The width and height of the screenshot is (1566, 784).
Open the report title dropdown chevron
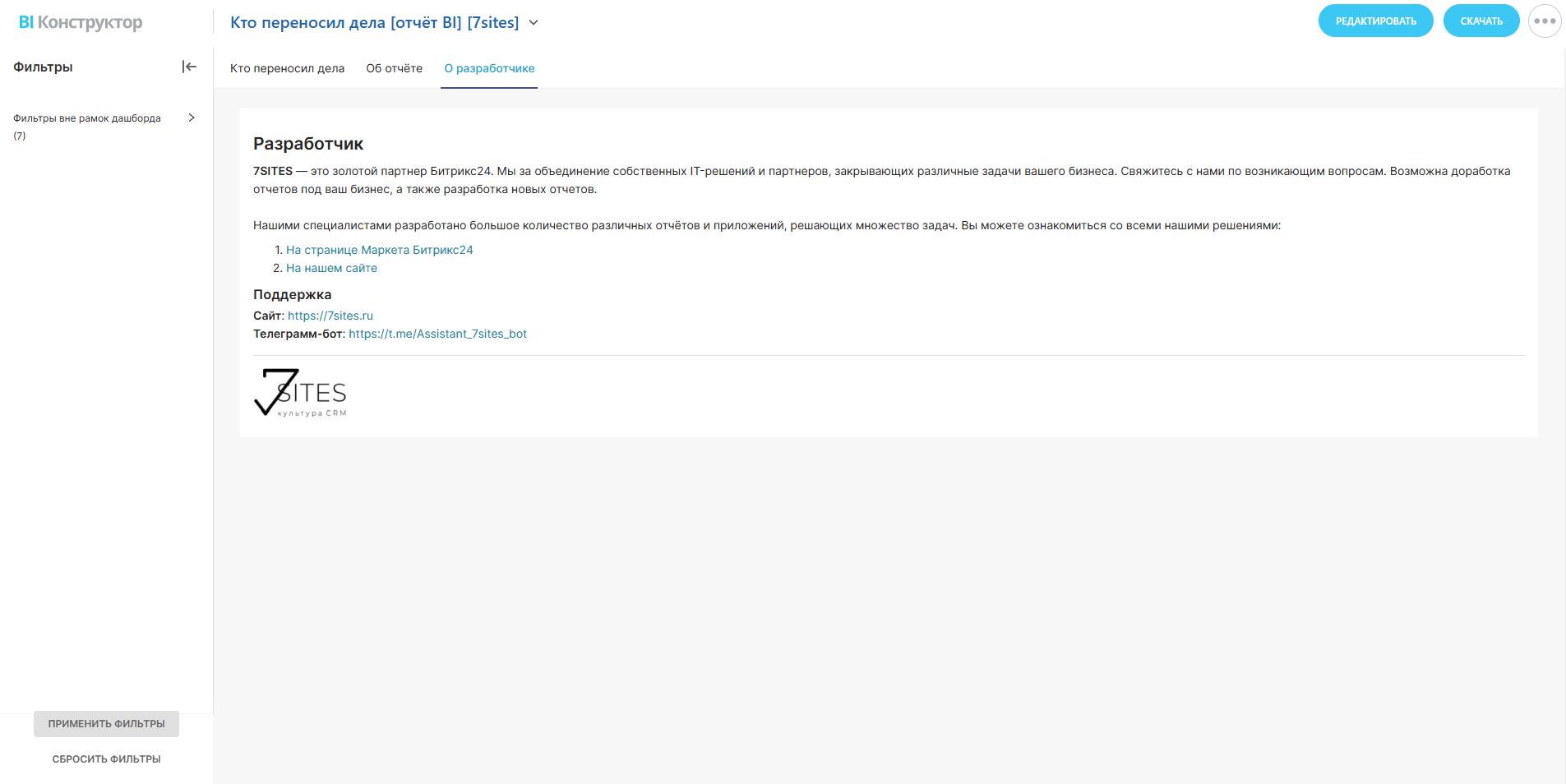point(534,23)
